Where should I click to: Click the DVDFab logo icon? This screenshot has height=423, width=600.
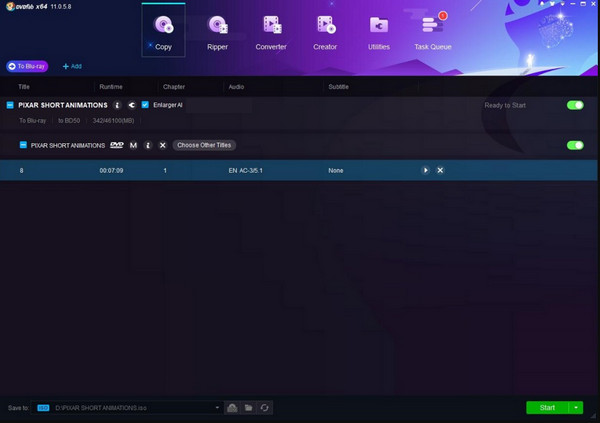tap(10, 6)
